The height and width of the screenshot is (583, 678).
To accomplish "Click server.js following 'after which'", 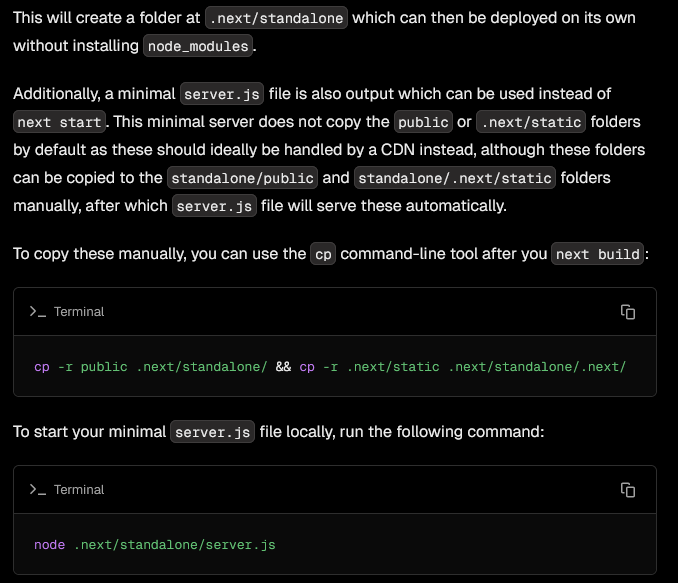I will 215,206.
